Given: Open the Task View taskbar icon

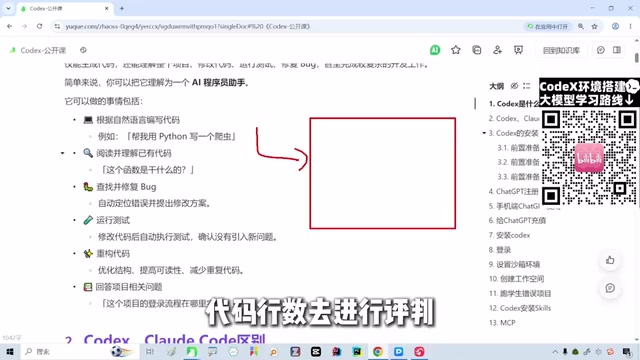Looking at the screenshot, I should (x=150, y=351).
